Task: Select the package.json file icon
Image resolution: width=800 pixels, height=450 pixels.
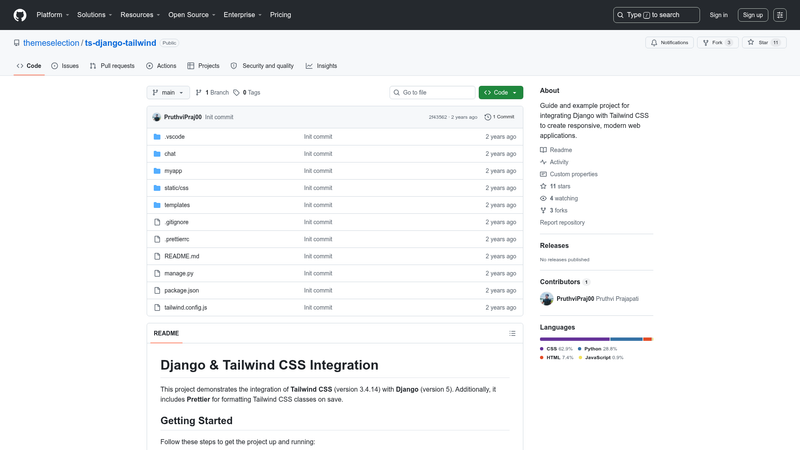Action: (x=157, y=290)
